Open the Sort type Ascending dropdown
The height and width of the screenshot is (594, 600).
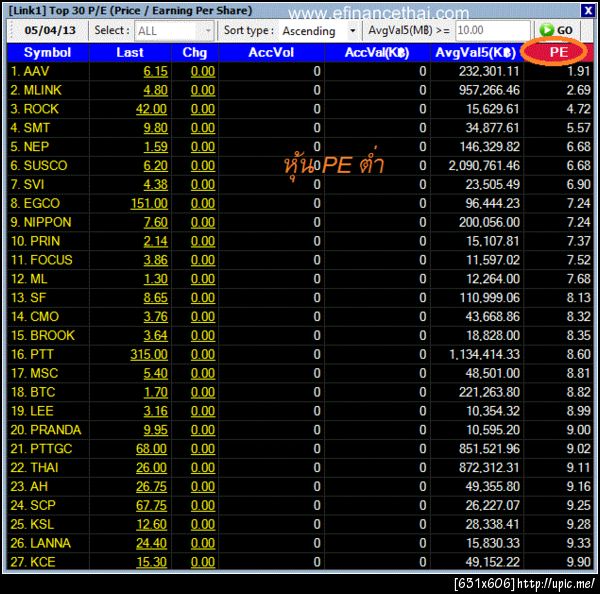[x=319, y=31]
